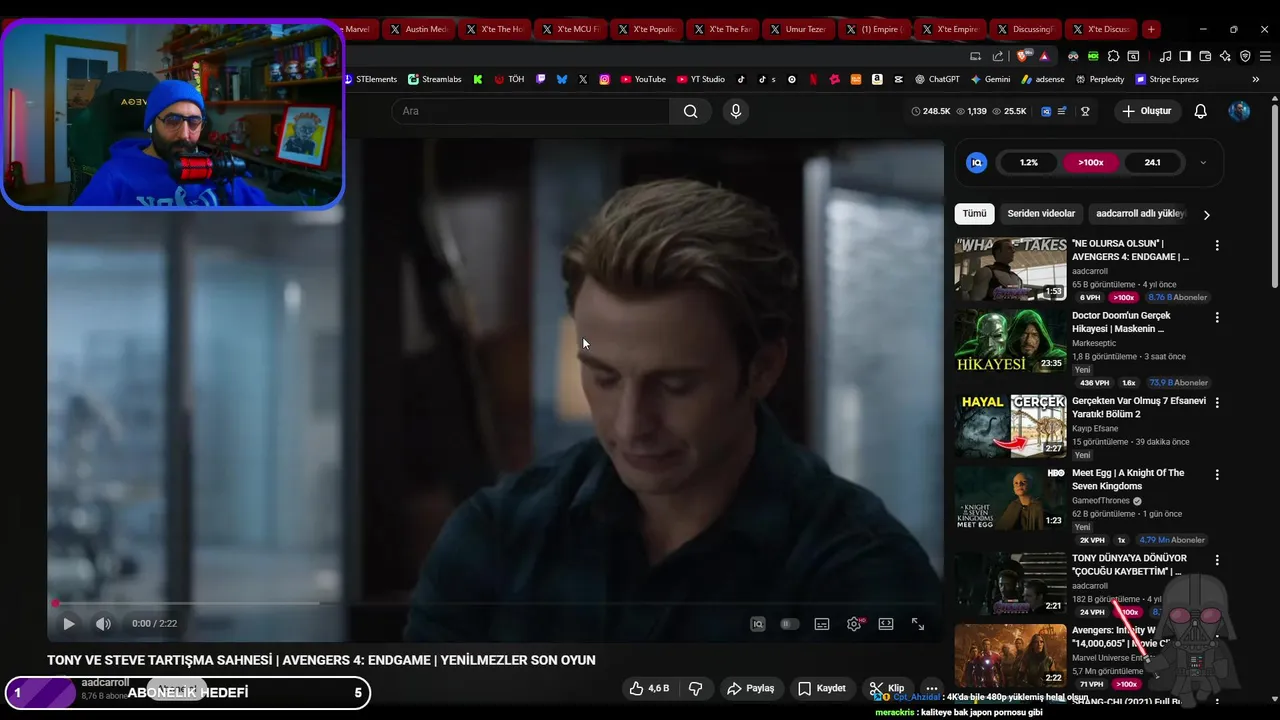The width and height of the screenshot is (1280, 720).
Task: Open account avatar menu
Action: 1239,111
